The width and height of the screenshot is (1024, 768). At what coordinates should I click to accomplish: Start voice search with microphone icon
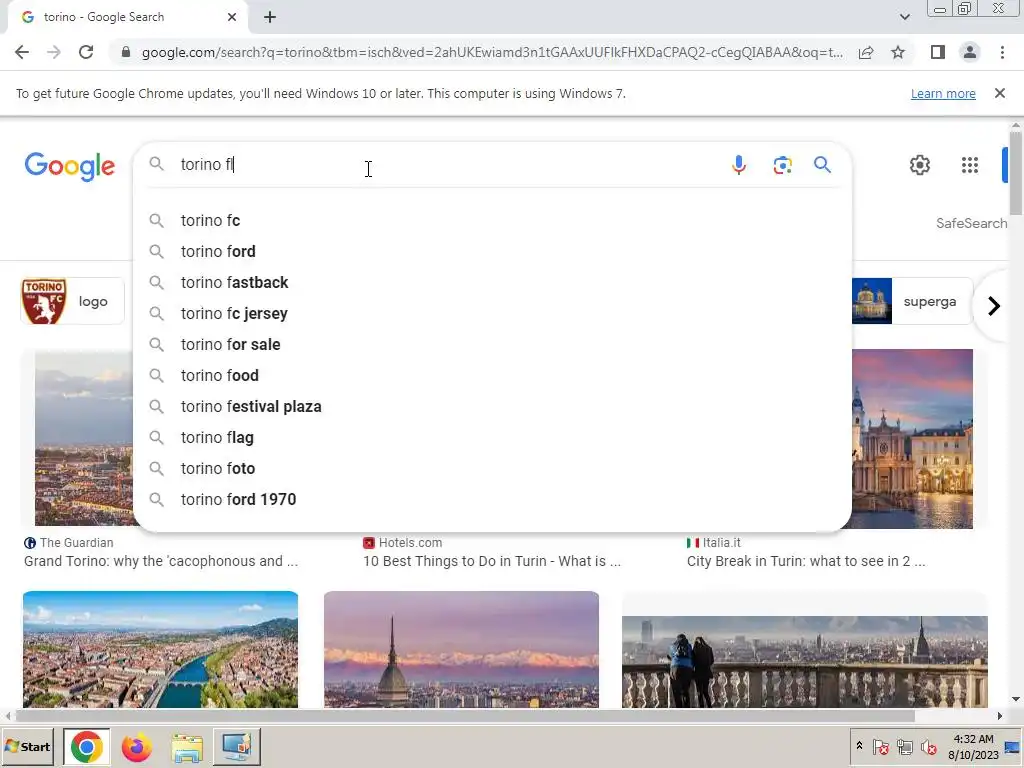click(x=739, y=165)
